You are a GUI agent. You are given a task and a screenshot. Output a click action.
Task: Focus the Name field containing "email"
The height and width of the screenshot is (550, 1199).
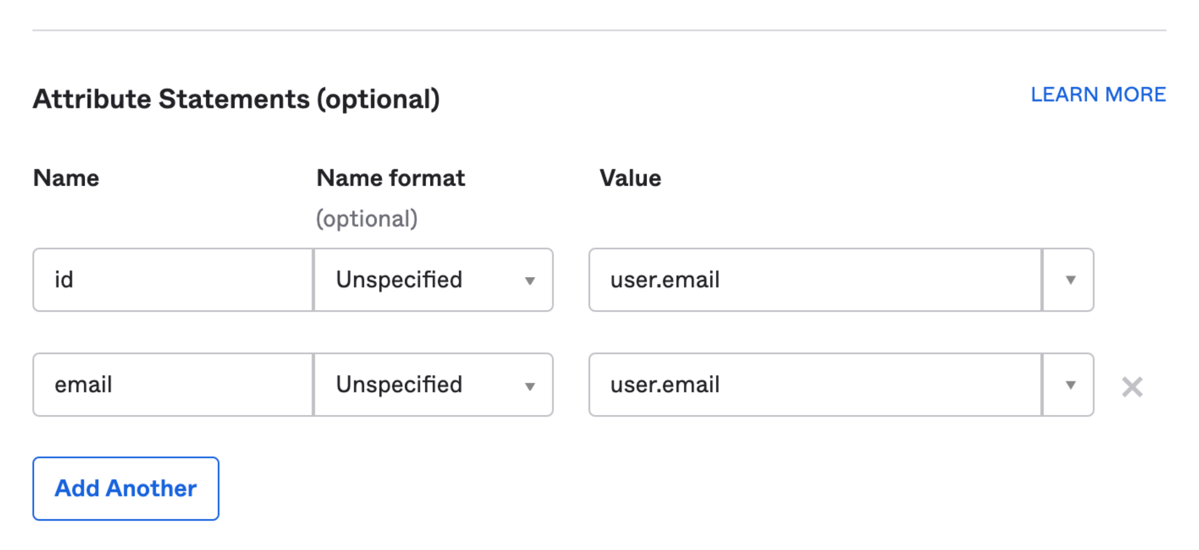click(172, 385)
